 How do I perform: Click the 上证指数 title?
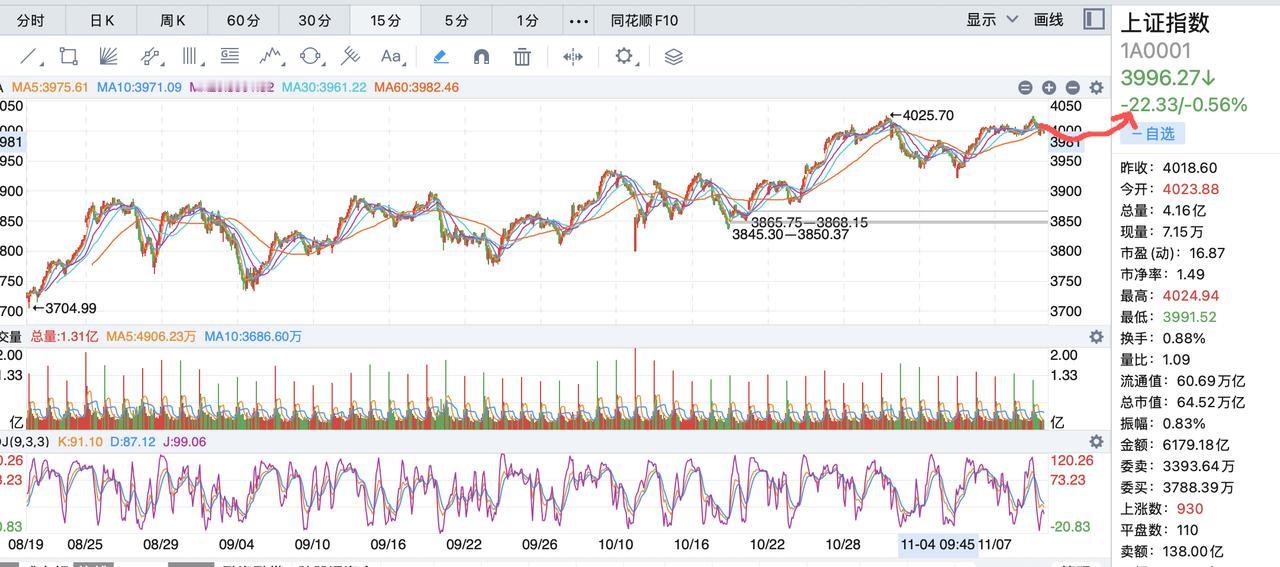1165,22
